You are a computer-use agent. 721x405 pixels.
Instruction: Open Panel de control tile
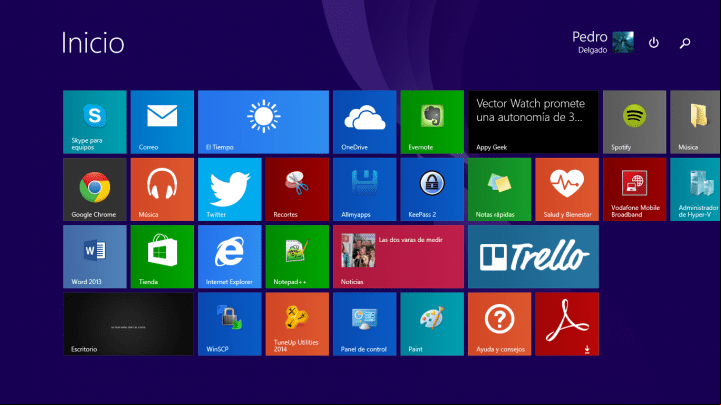[365, 324]
